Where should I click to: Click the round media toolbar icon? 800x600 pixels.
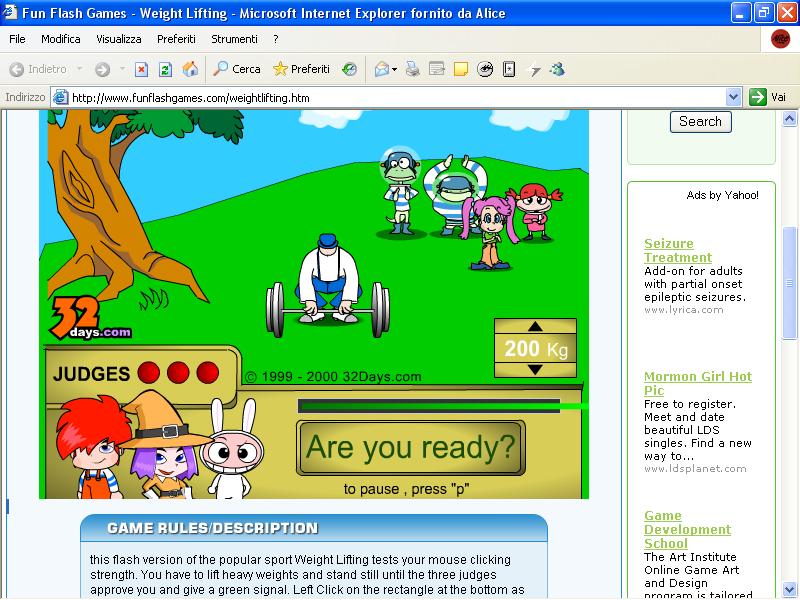click(485, 69)
